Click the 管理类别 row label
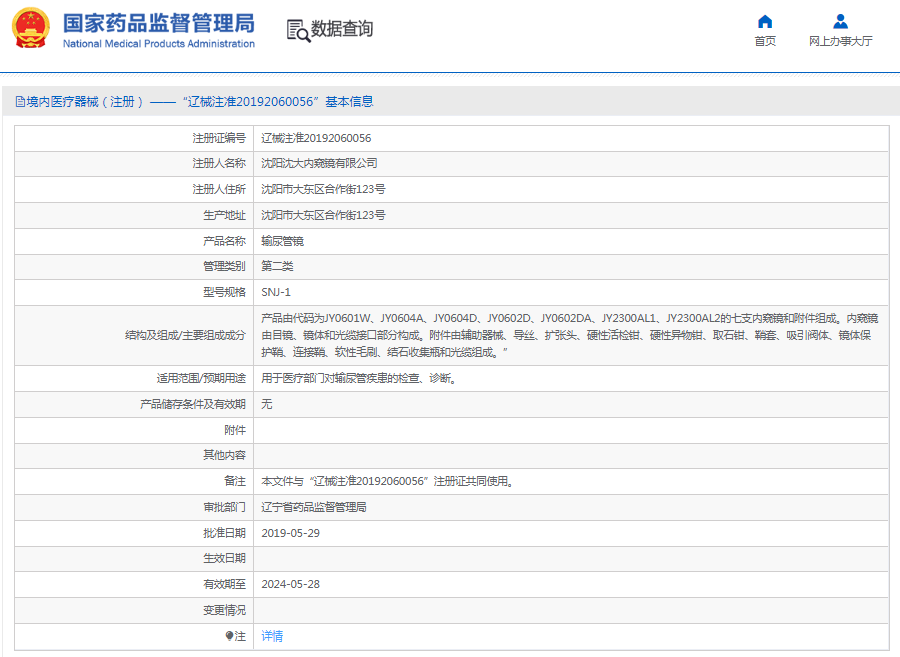This screenshot has height=657, width=900. pos(224,266)
